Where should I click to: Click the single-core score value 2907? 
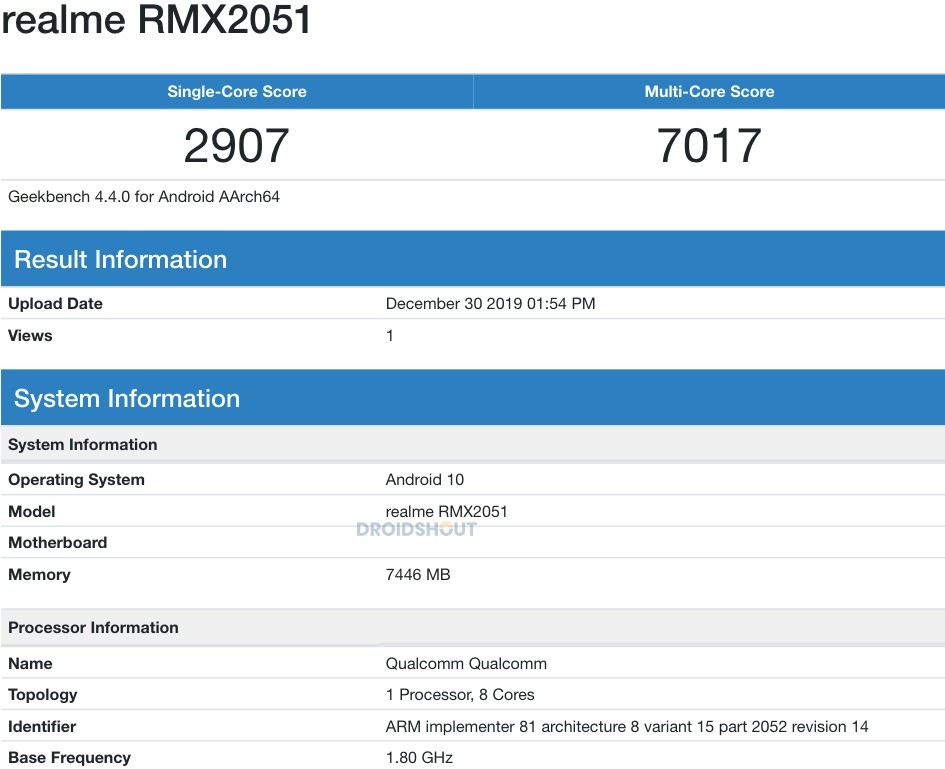pyautogui.click(x=236, y=146)
